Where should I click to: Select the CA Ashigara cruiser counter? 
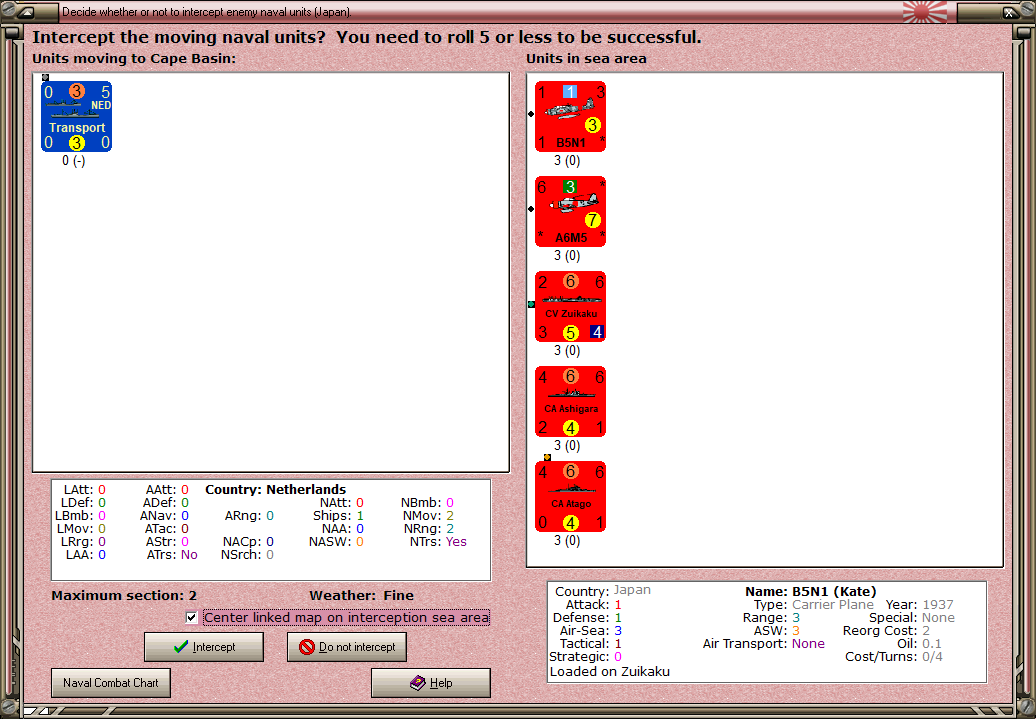point(570,401)
